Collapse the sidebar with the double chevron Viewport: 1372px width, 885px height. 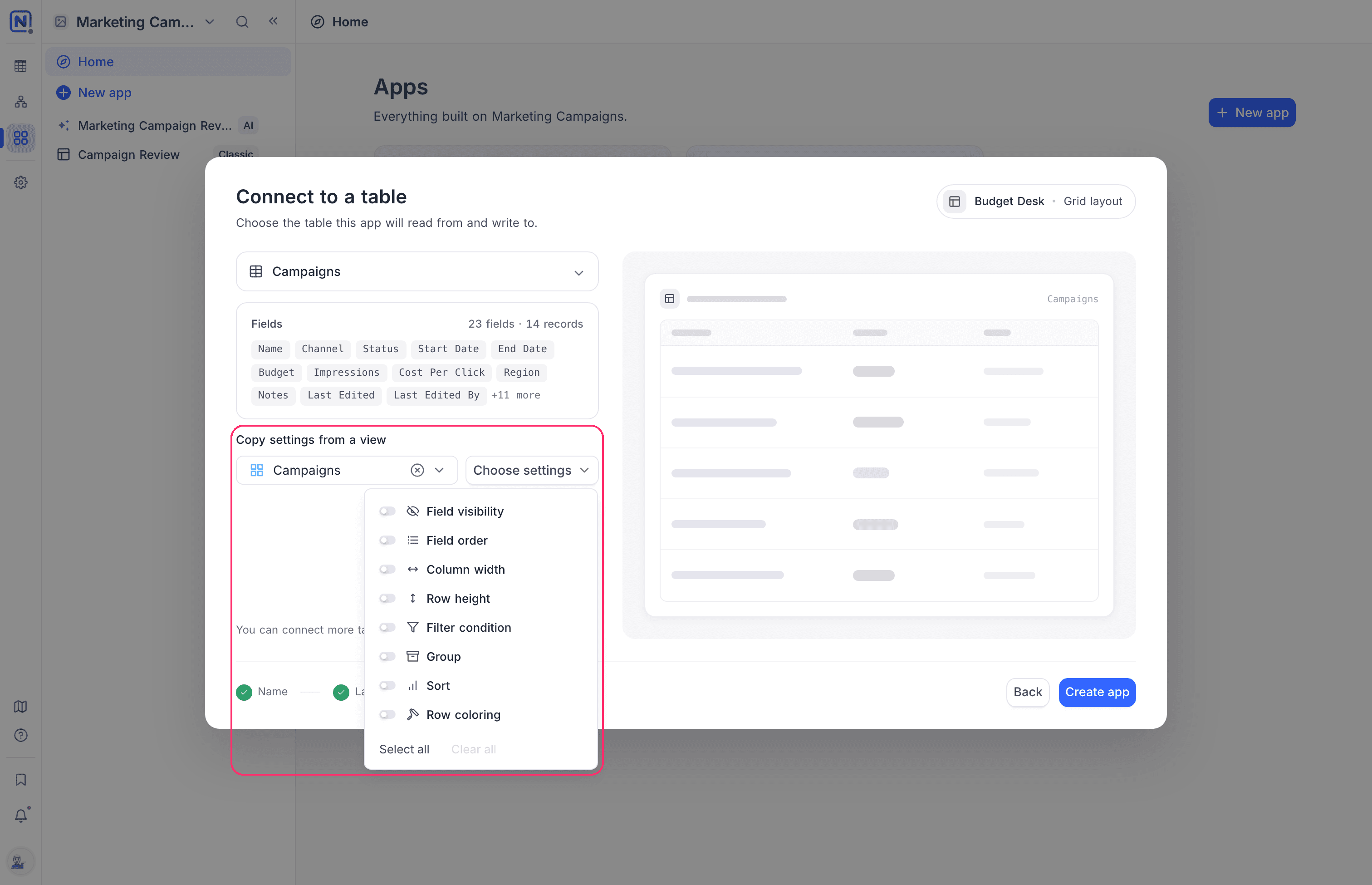pyautogui.click(x=274, y=21)
